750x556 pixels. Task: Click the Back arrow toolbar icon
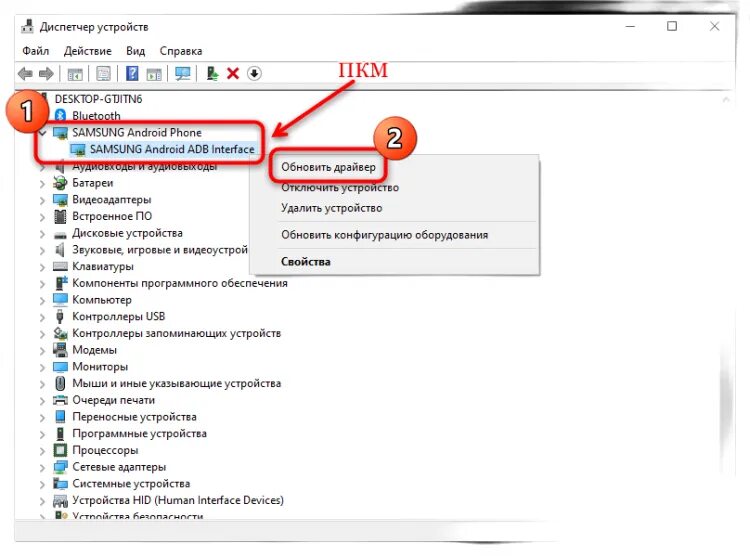click(x=25, y=74)
